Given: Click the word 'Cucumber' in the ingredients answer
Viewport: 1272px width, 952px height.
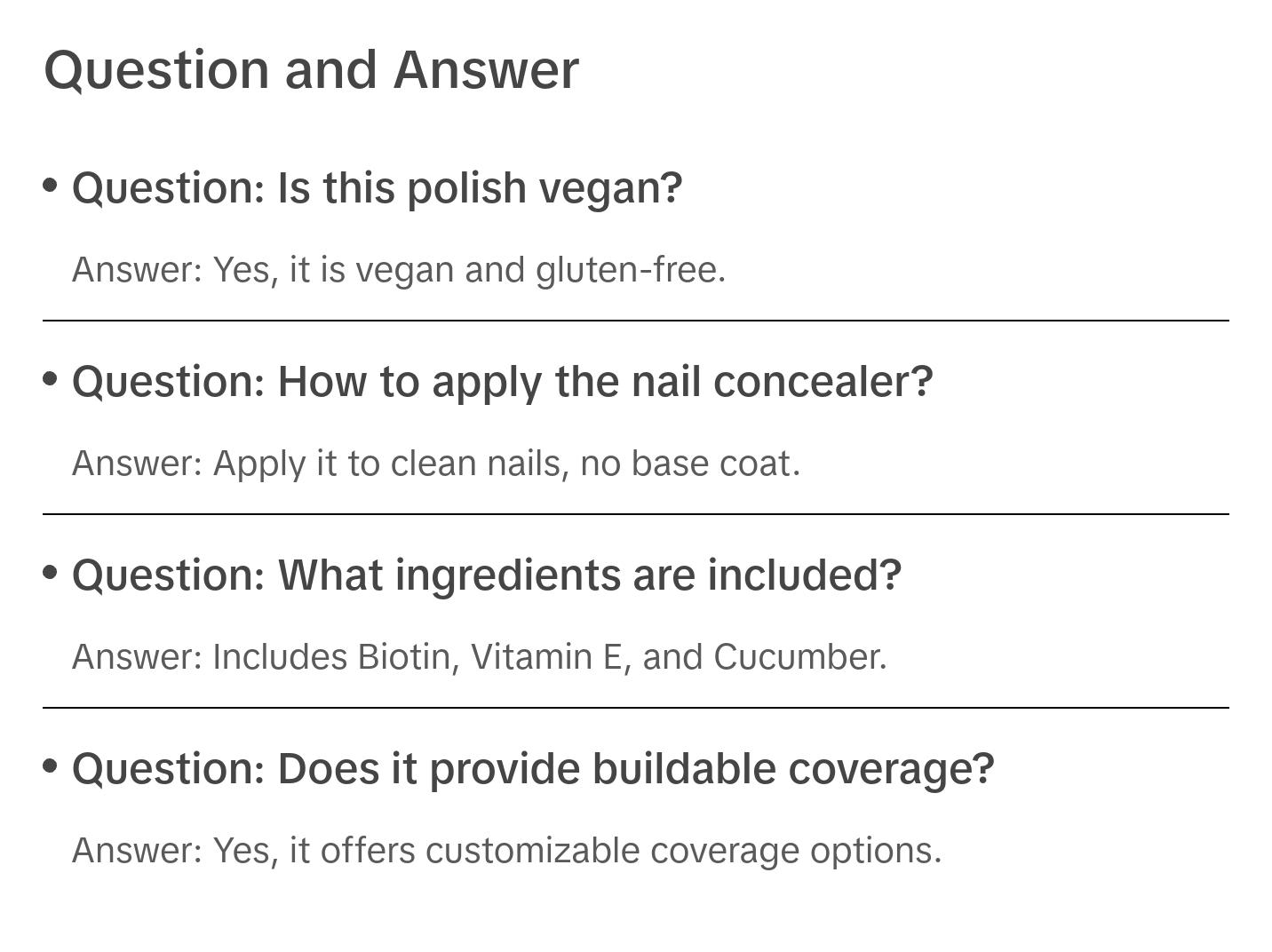Looking at the screenshot, I should pos(799,657).
